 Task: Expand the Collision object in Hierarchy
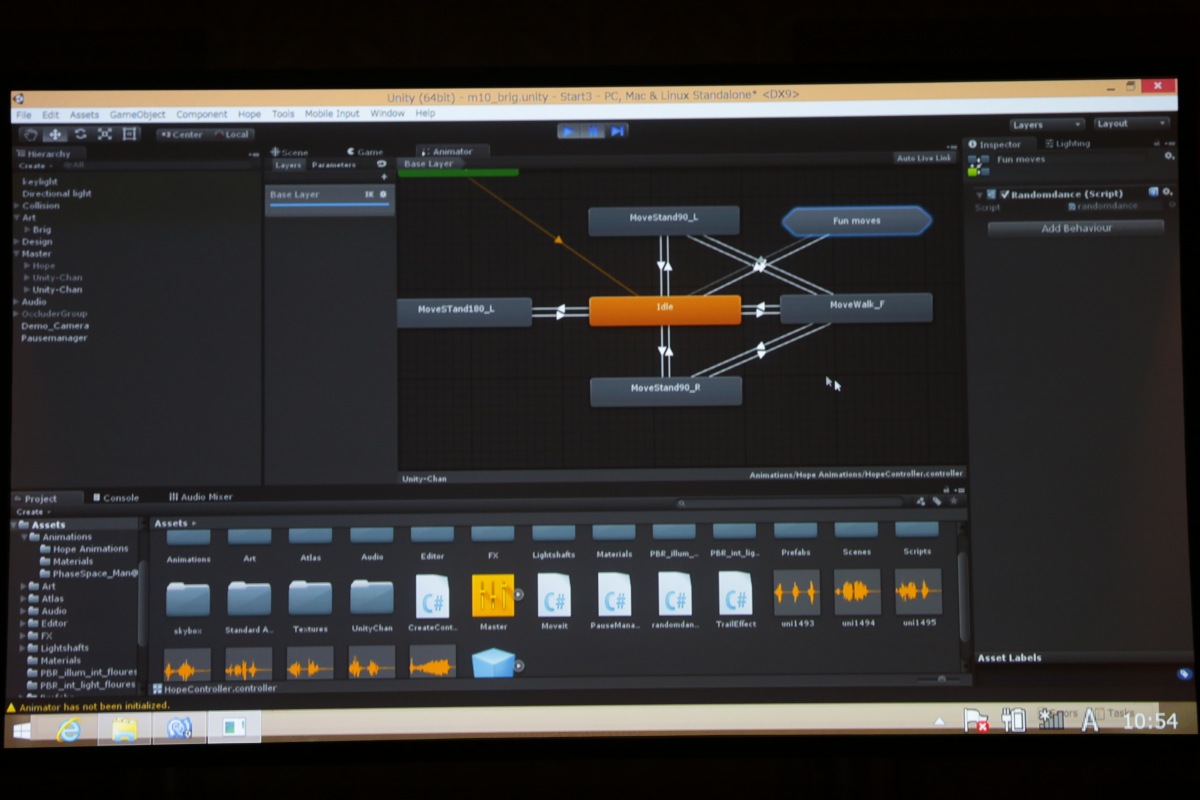pyautogui.click(x=16, y=206)
